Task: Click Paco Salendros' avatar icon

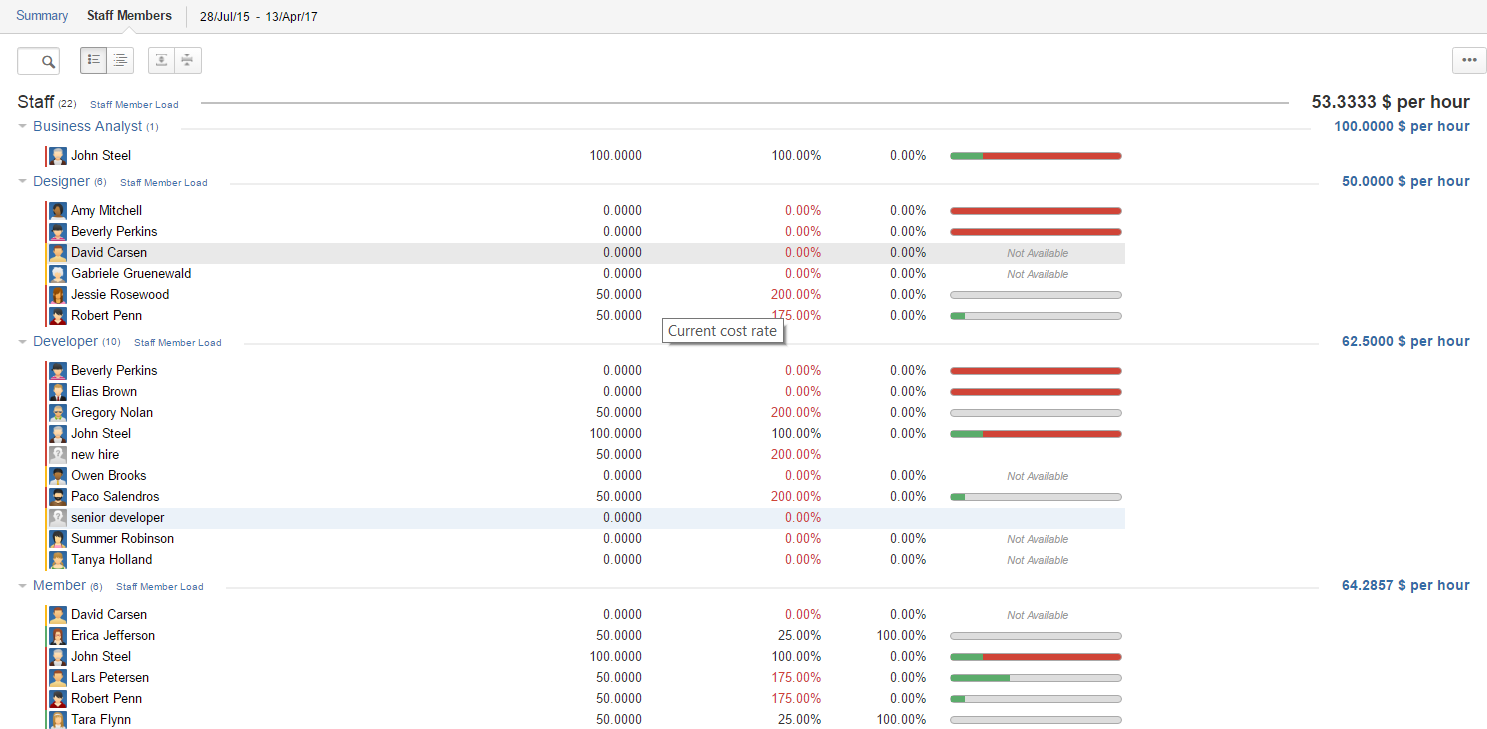Action: coord(58,497)
